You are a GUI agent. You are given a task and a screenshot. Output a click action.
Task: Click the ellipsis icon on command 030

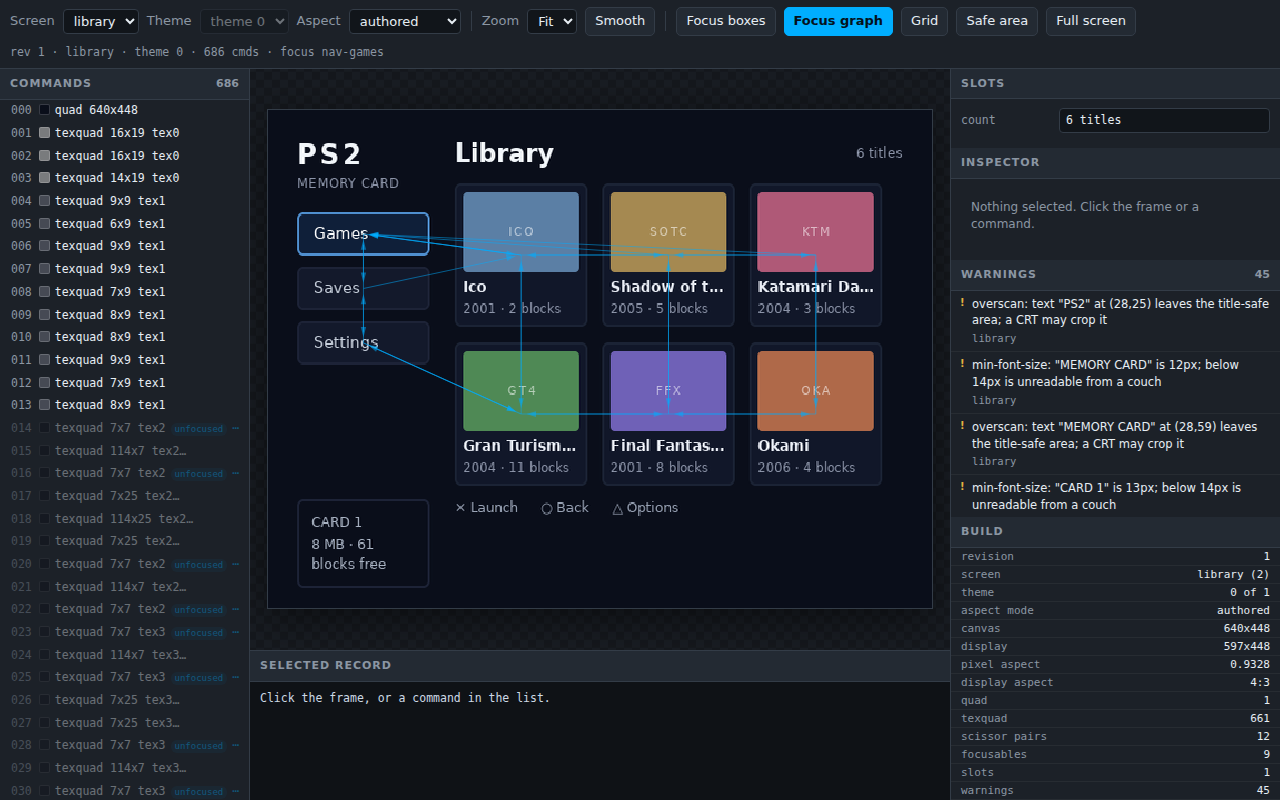236,791
